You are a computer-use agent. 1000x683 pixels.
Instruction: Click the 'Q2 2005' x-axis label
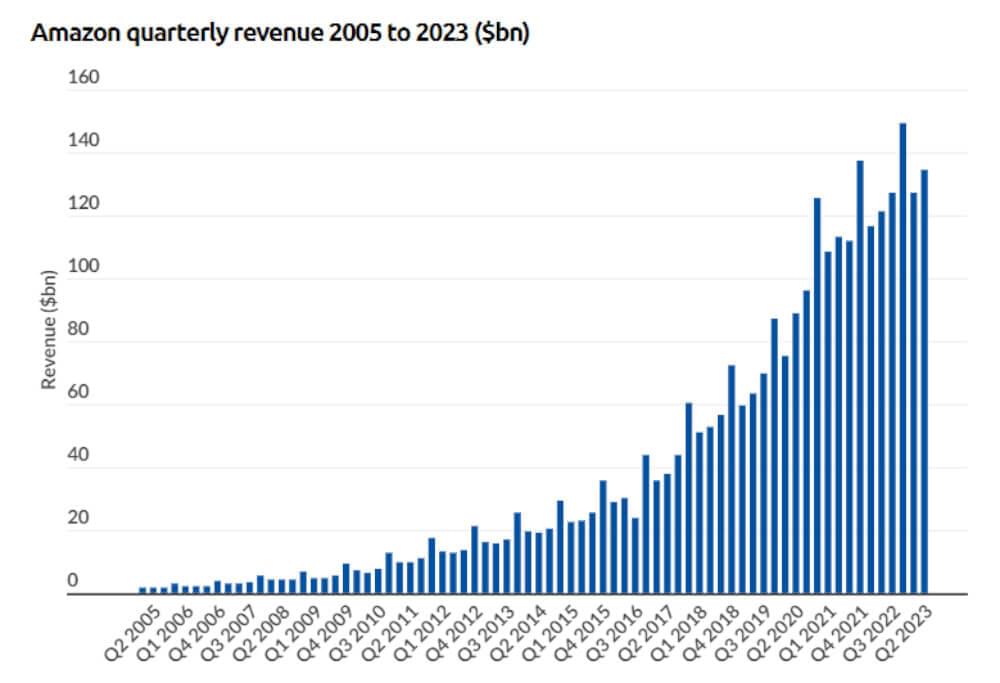click(x=130, y=632)
